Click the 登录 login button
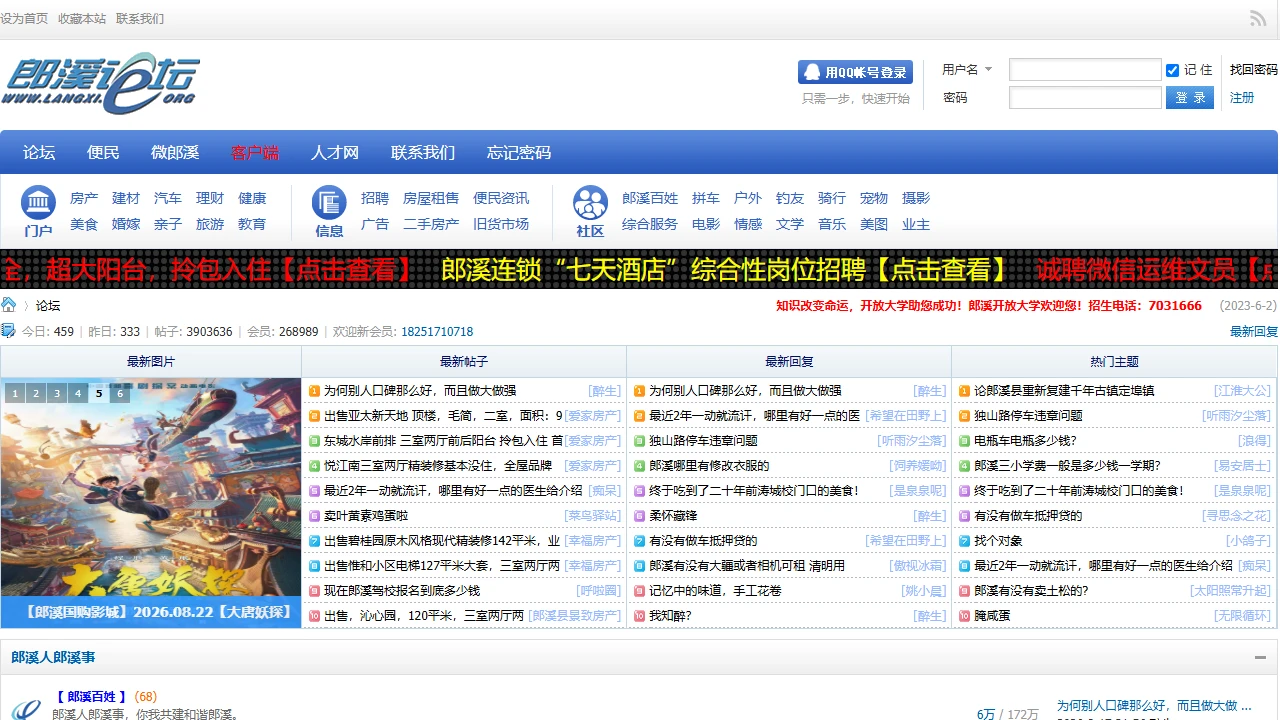 click(1190, 98)
